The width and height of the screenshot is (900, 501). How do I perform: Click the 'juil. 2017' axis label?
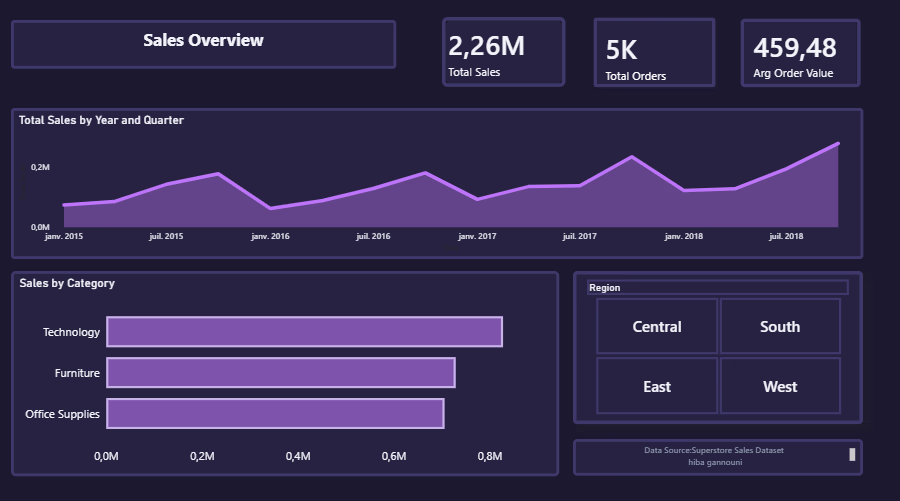[x=580, y=236]
